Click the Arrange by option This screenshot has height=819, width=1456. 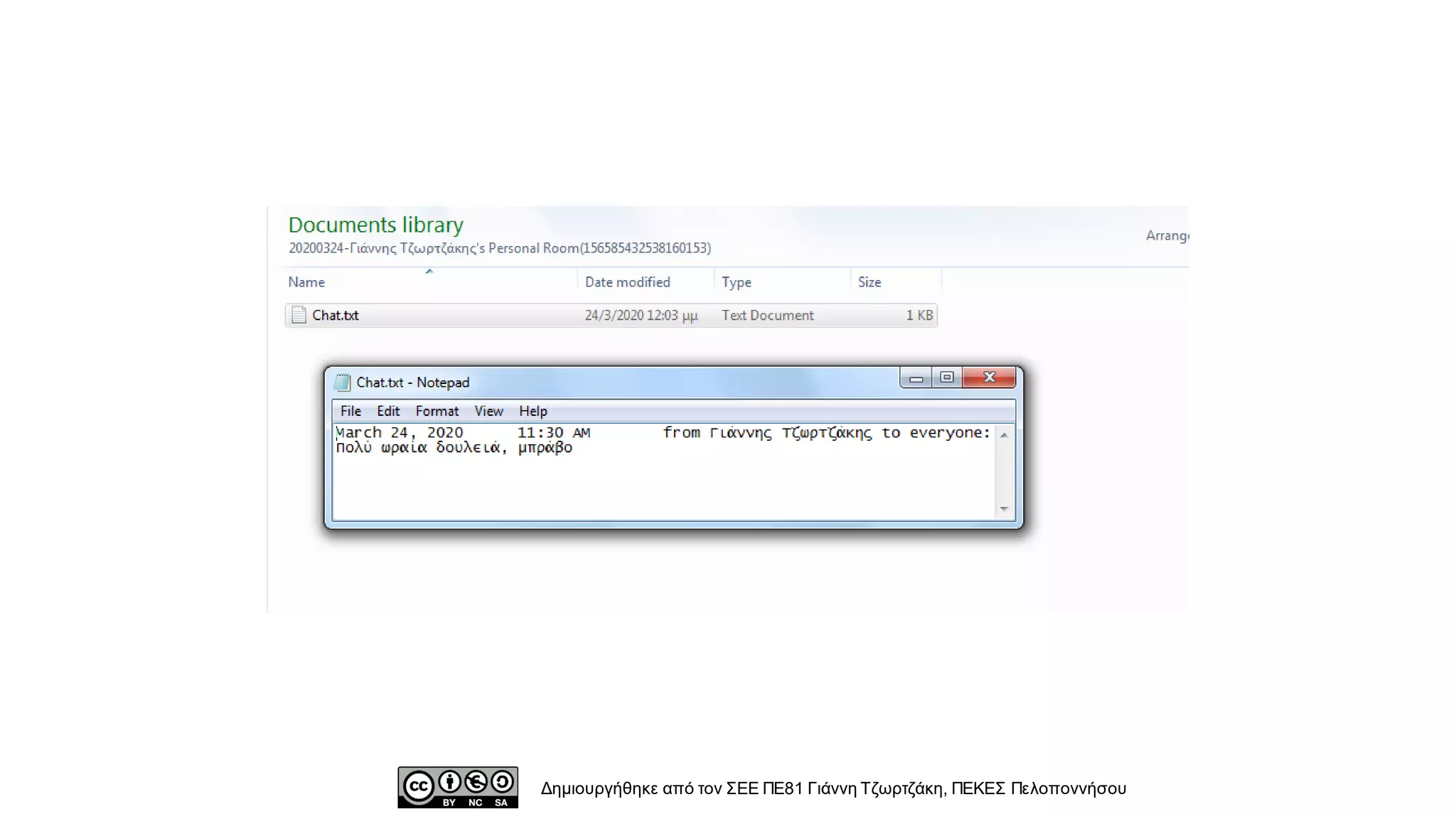coord(1167,235)
